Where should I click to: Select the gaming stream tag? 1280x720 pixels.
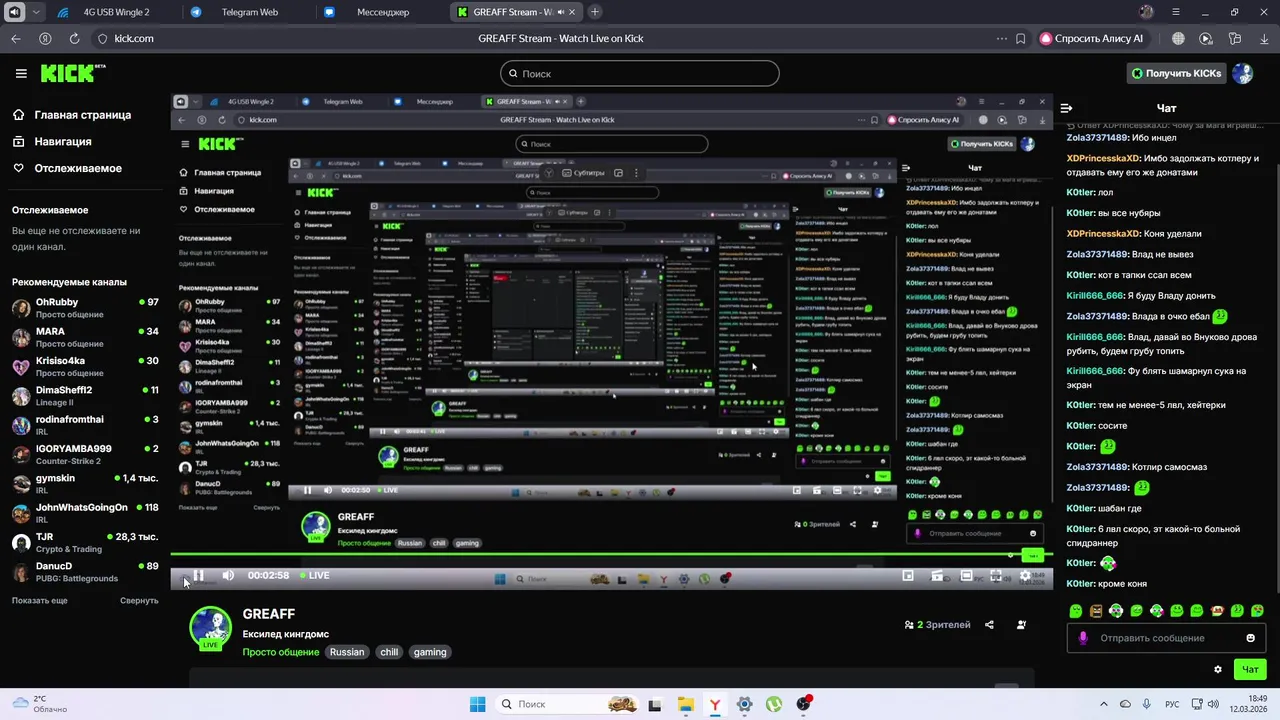[x=430, y=652]
